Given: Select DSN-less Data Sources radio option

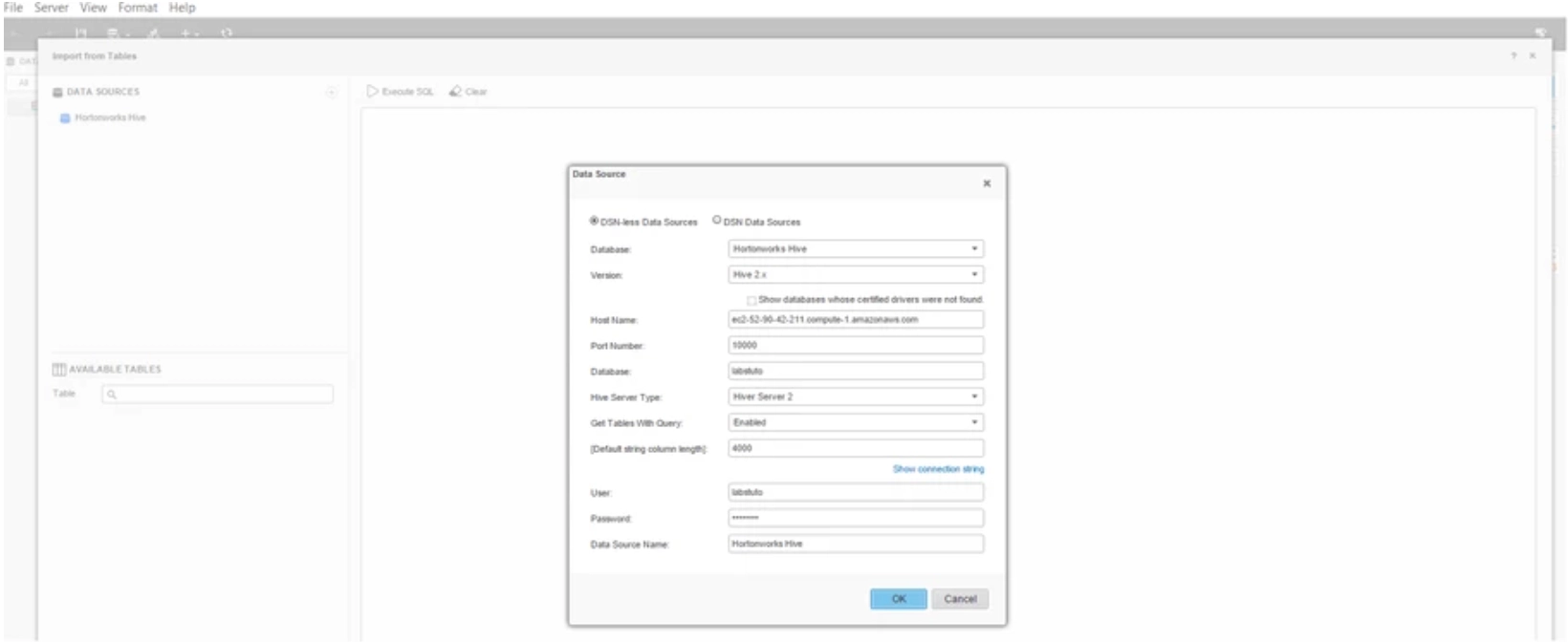Looking at the screenshot, I should (594, 221).
